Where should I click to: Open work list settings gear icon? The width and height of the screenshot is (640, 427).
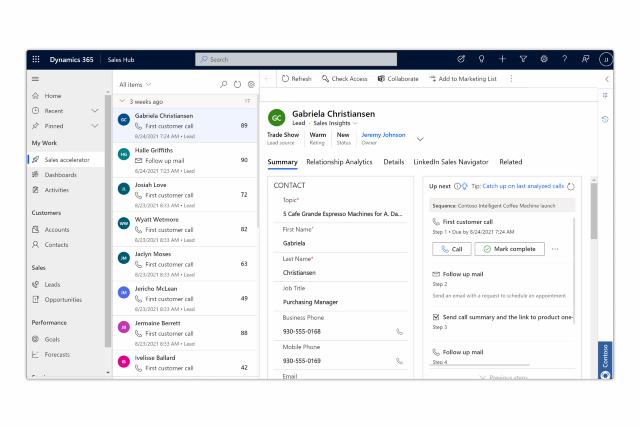251,84
